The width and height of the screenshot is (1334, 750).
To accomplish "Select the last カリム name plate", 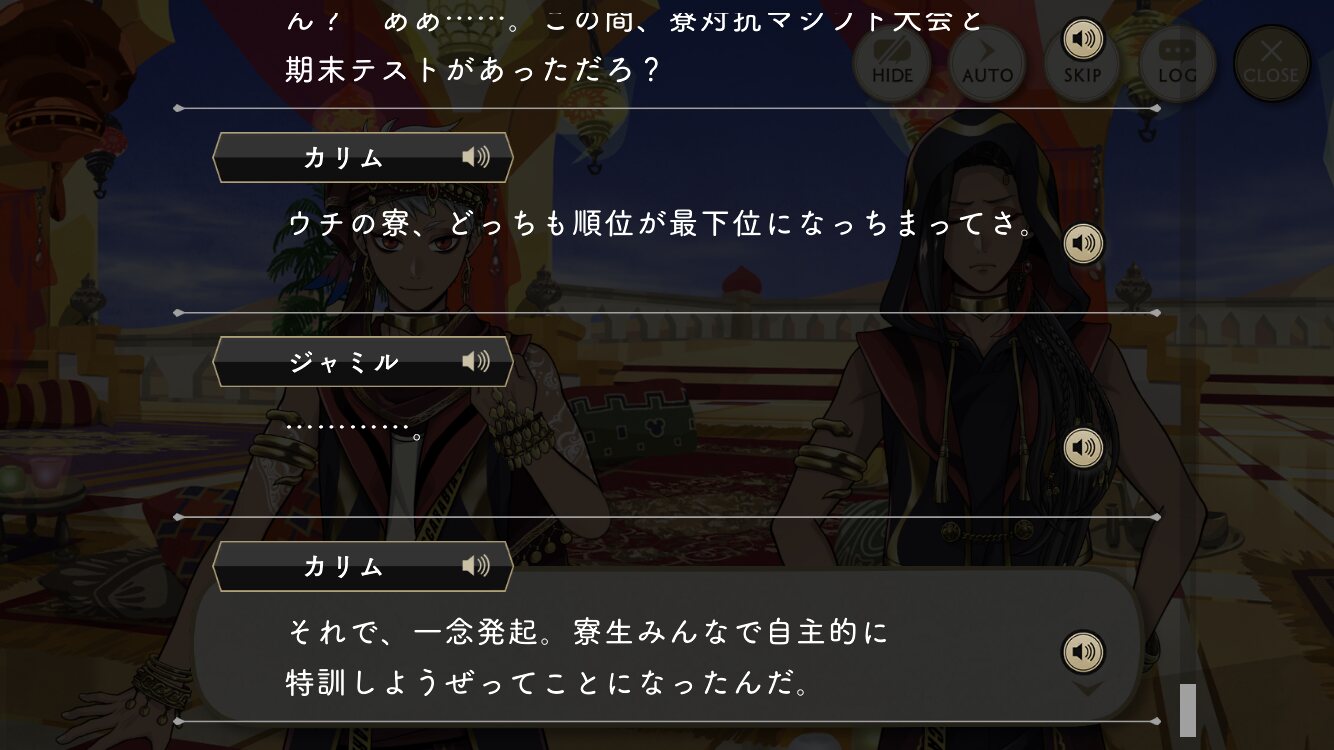I will (x=363, y=566).
